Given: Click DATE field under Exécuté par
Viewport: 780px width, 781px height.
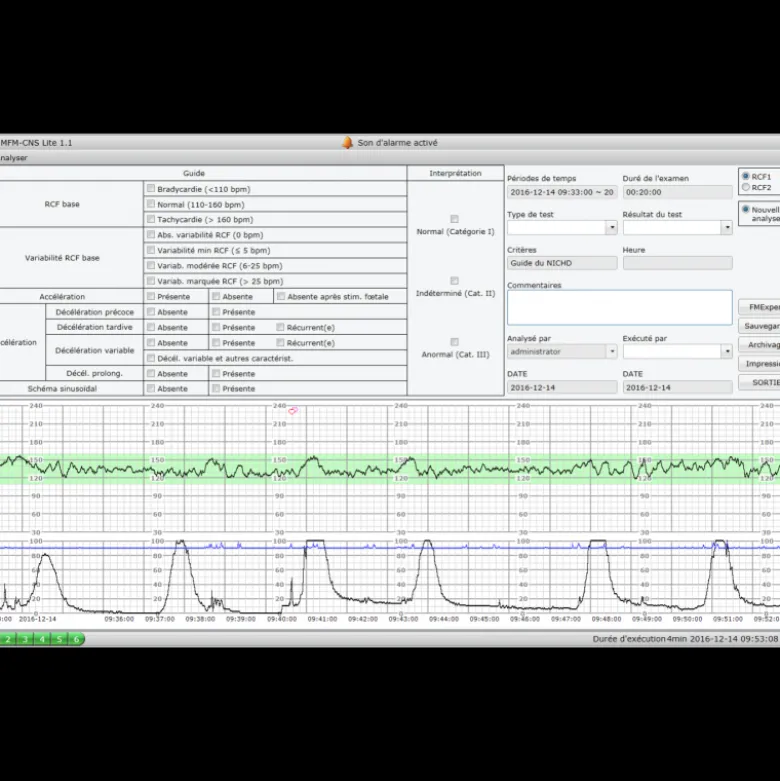Looking at the screenshot, I should click(x=677, y=388).
